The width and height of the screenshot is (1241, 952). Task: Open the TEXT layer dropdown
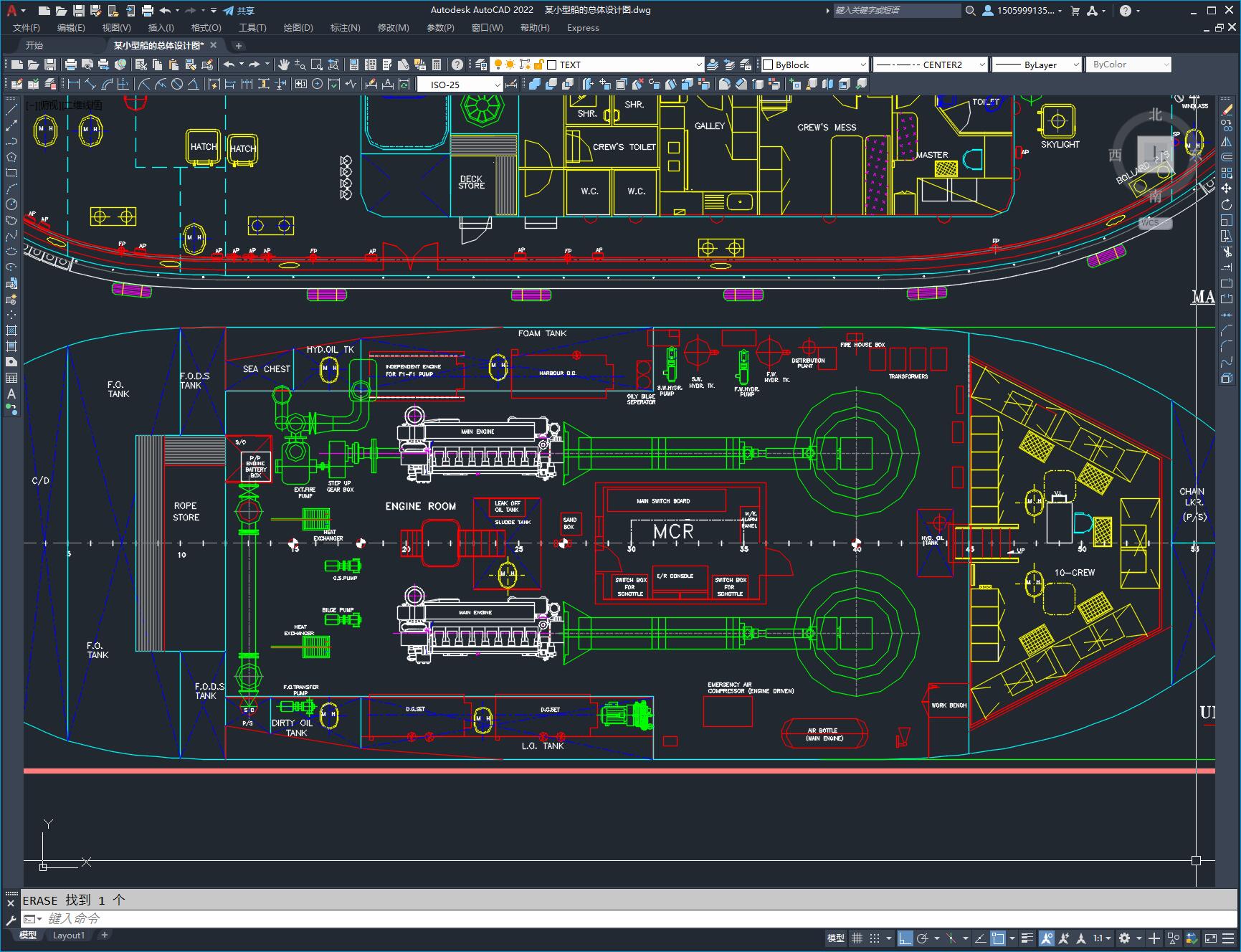coord(597,65)
